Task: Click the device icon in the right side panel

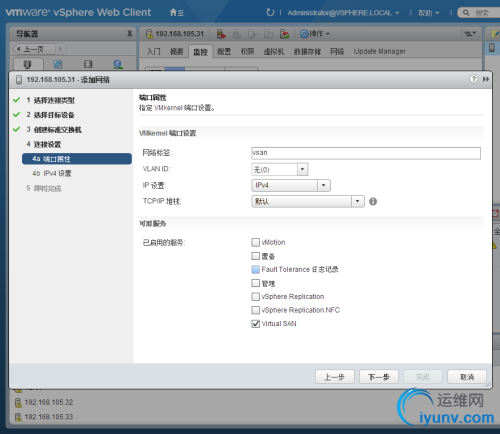Action: (x=492, y=47)
